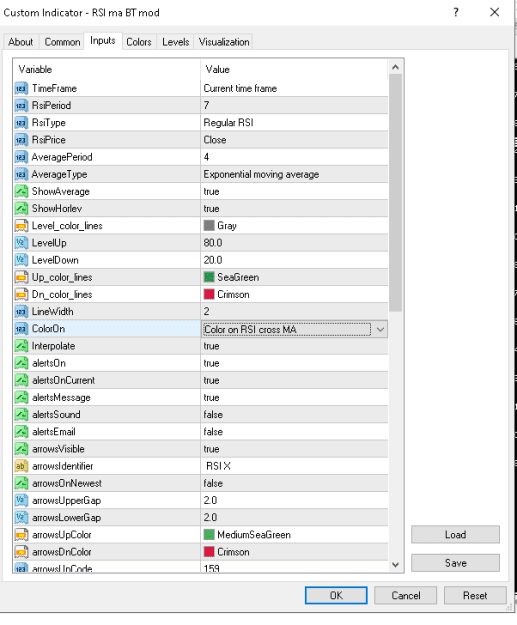The height and width of the screenshot is (625, 517).
Task: Open the ColorOn dropdown arrow
Action: pos(380,329)
